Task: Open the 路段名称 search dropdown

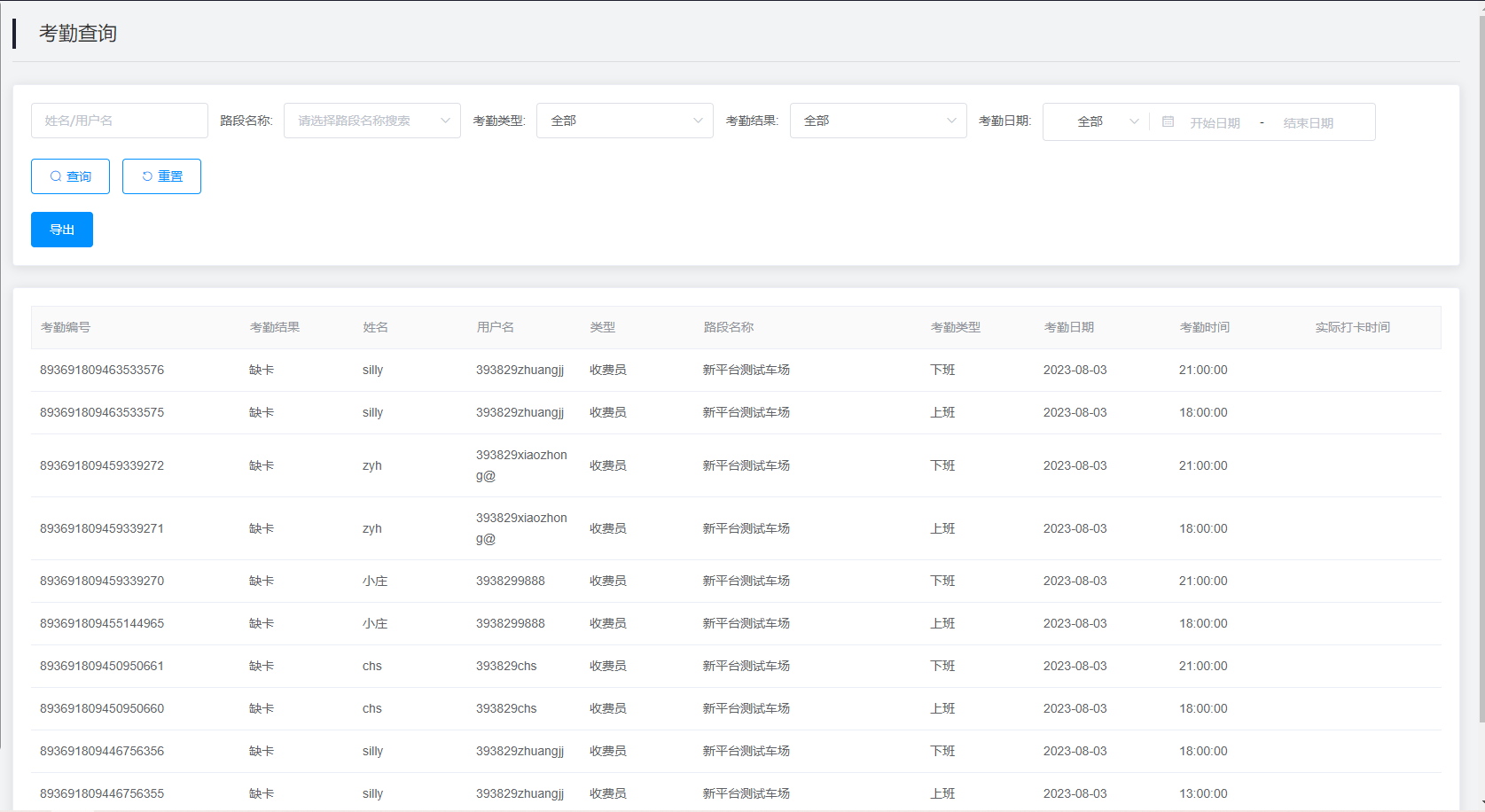Action: point(371,121)
